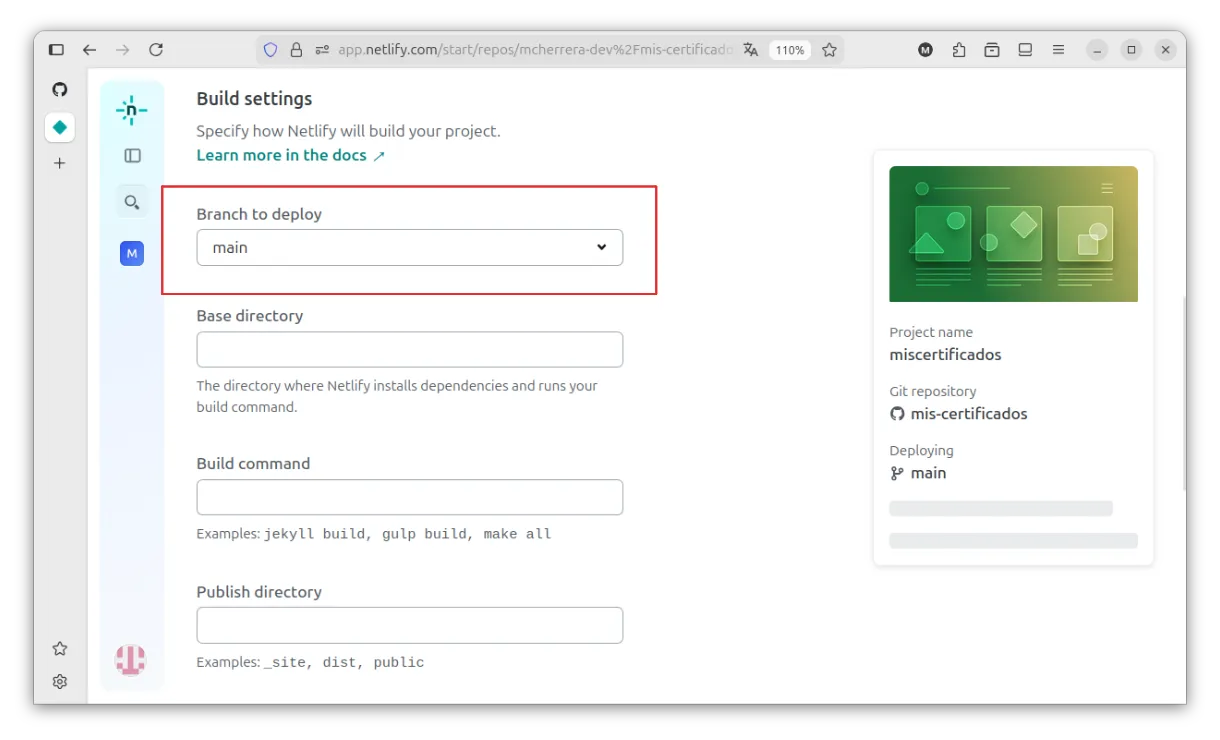Toggle the Netlify sidebar panel icon

[x=132, y=156]
